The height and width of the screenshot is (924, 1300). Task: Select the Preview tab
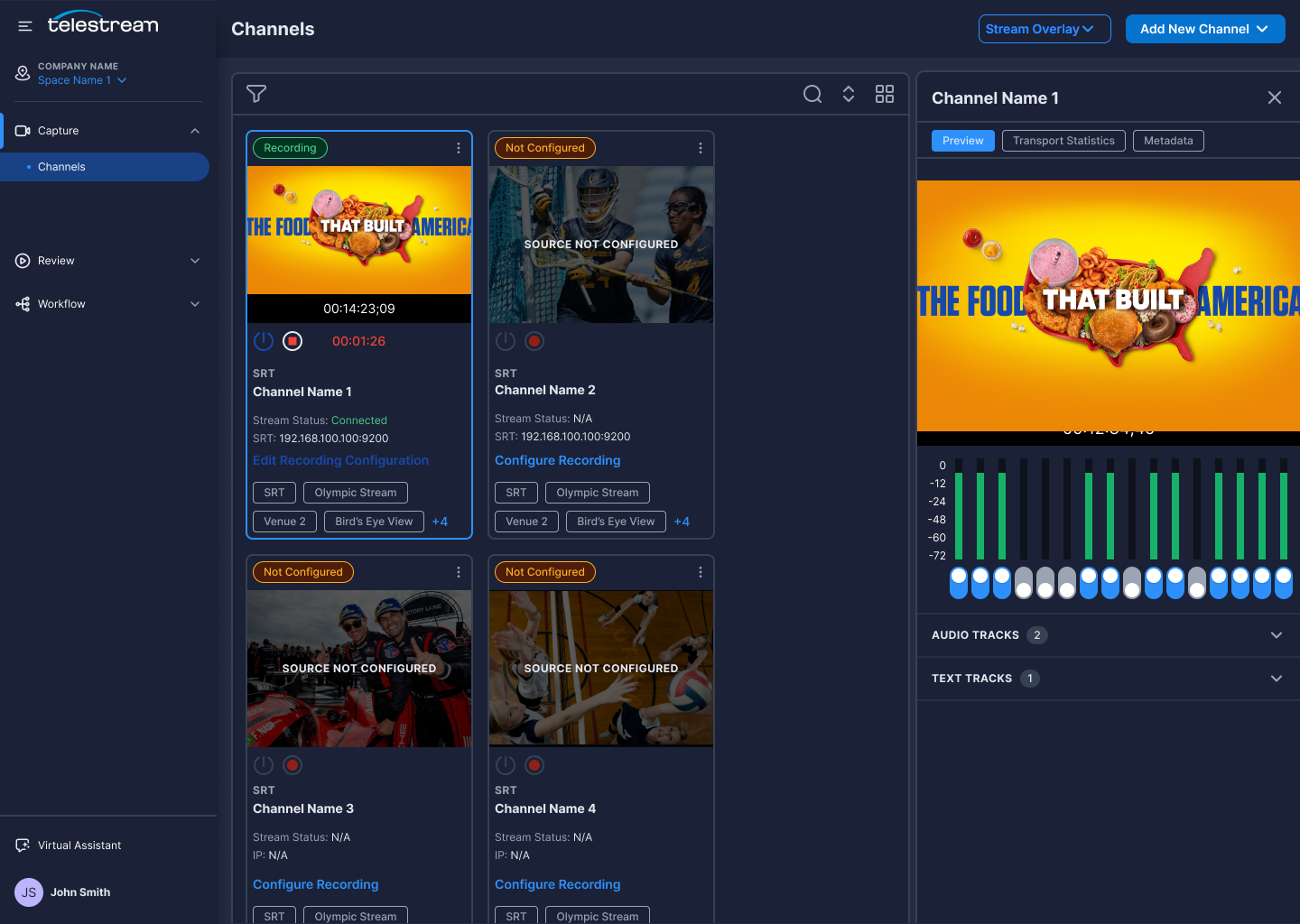[963, 141]
